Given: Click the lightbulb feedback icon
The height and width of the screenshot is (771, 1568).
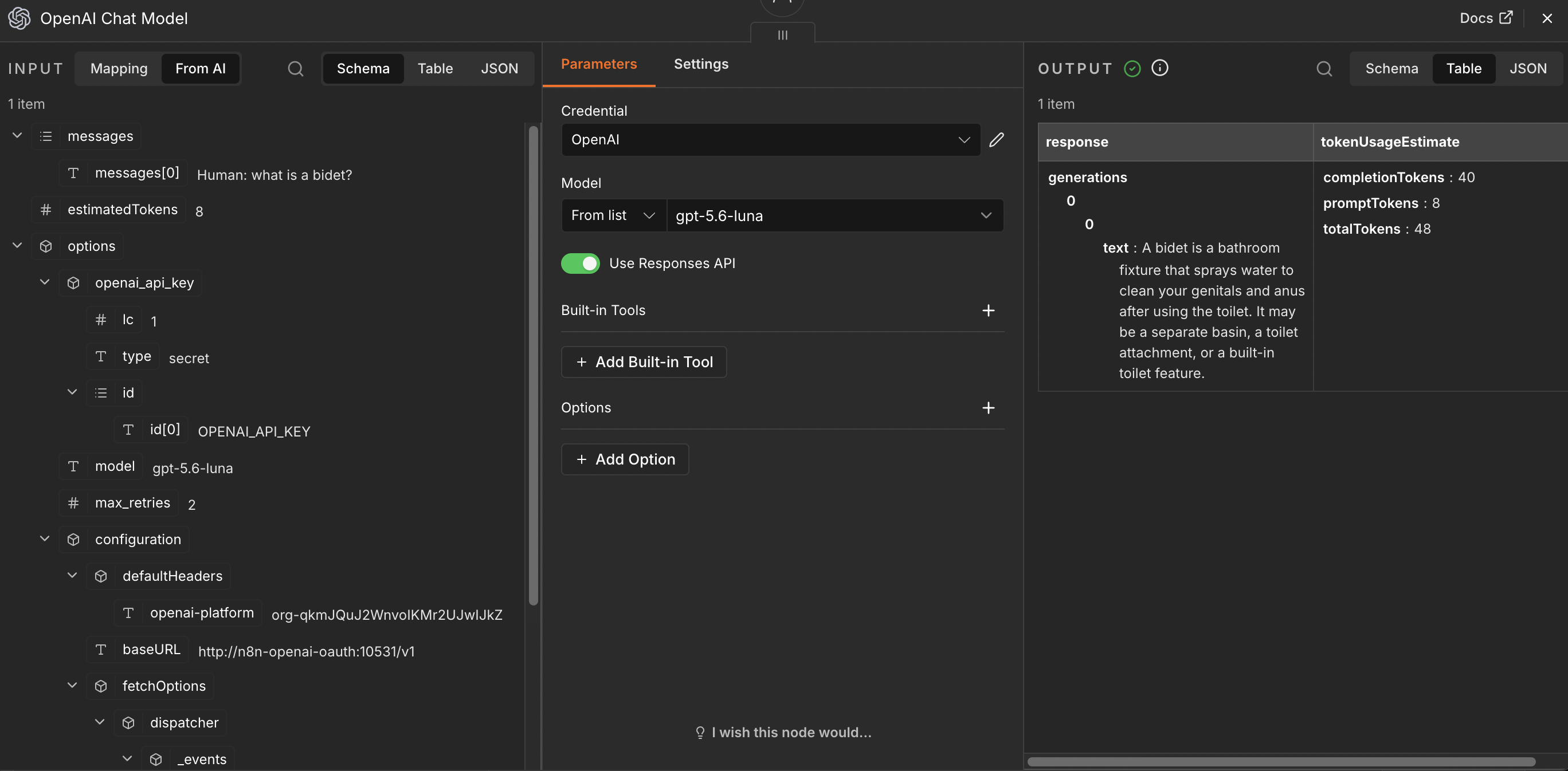Looking at the screenshot, I should tap(700, 732).
